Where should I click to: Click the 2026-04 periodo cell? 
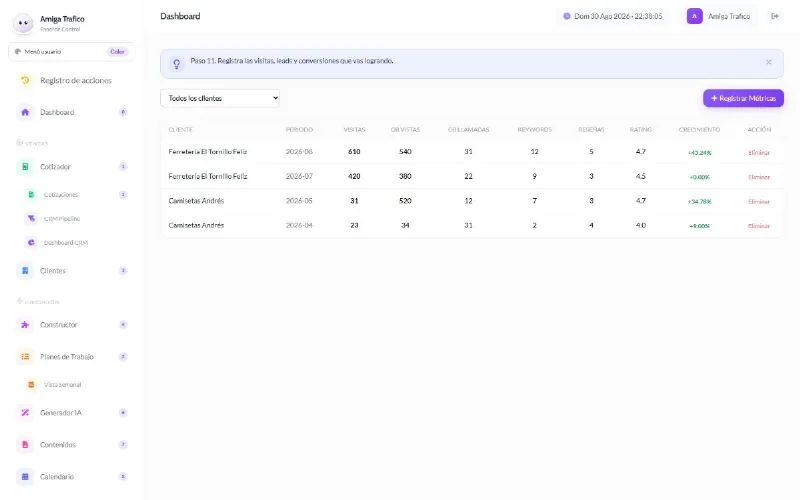pos(299,225)
